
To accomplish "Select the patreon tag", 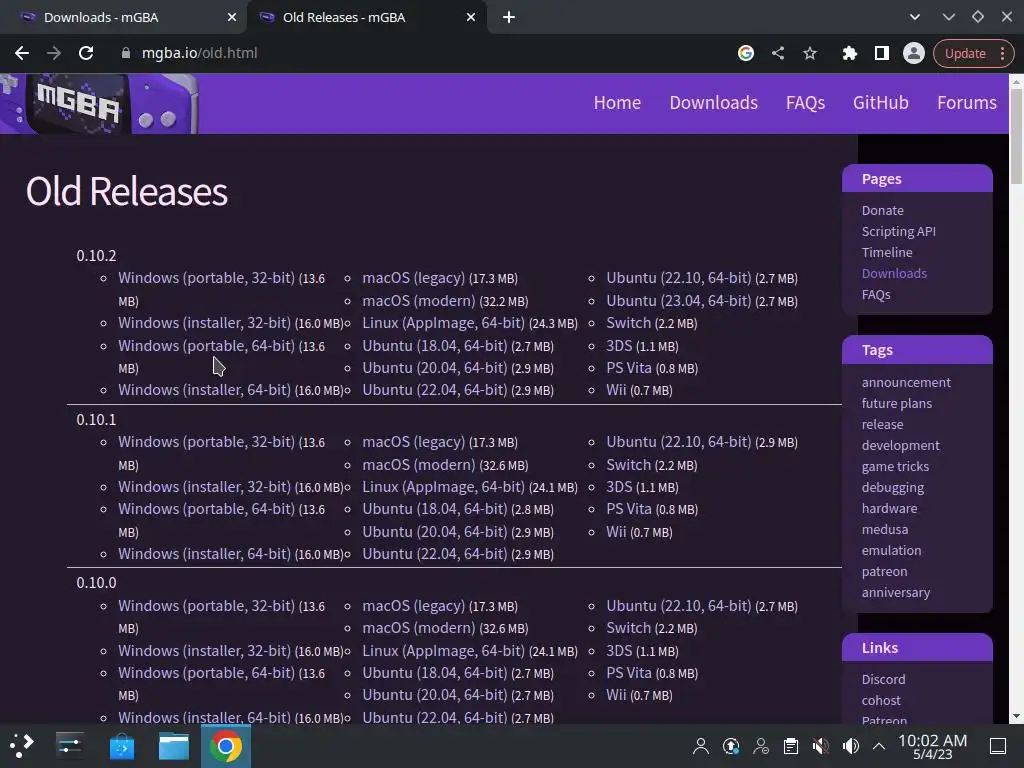I will point(884,571).
